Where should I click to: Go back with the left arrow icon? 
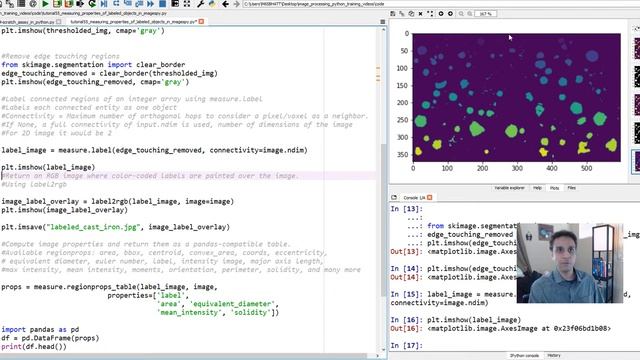[x=225, y=4]
